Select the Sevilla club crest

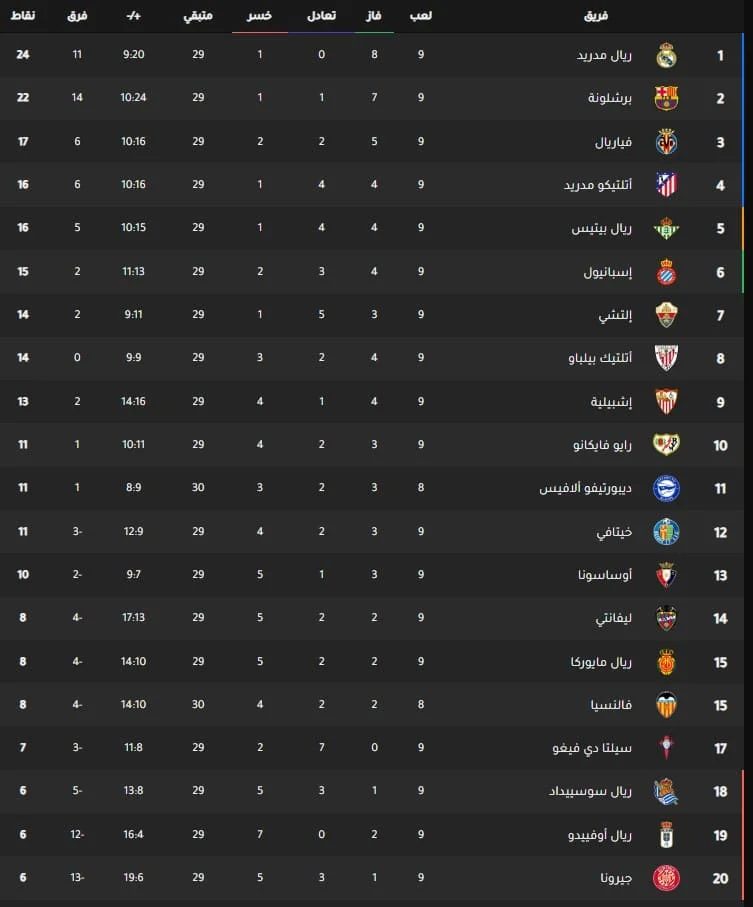666,401
